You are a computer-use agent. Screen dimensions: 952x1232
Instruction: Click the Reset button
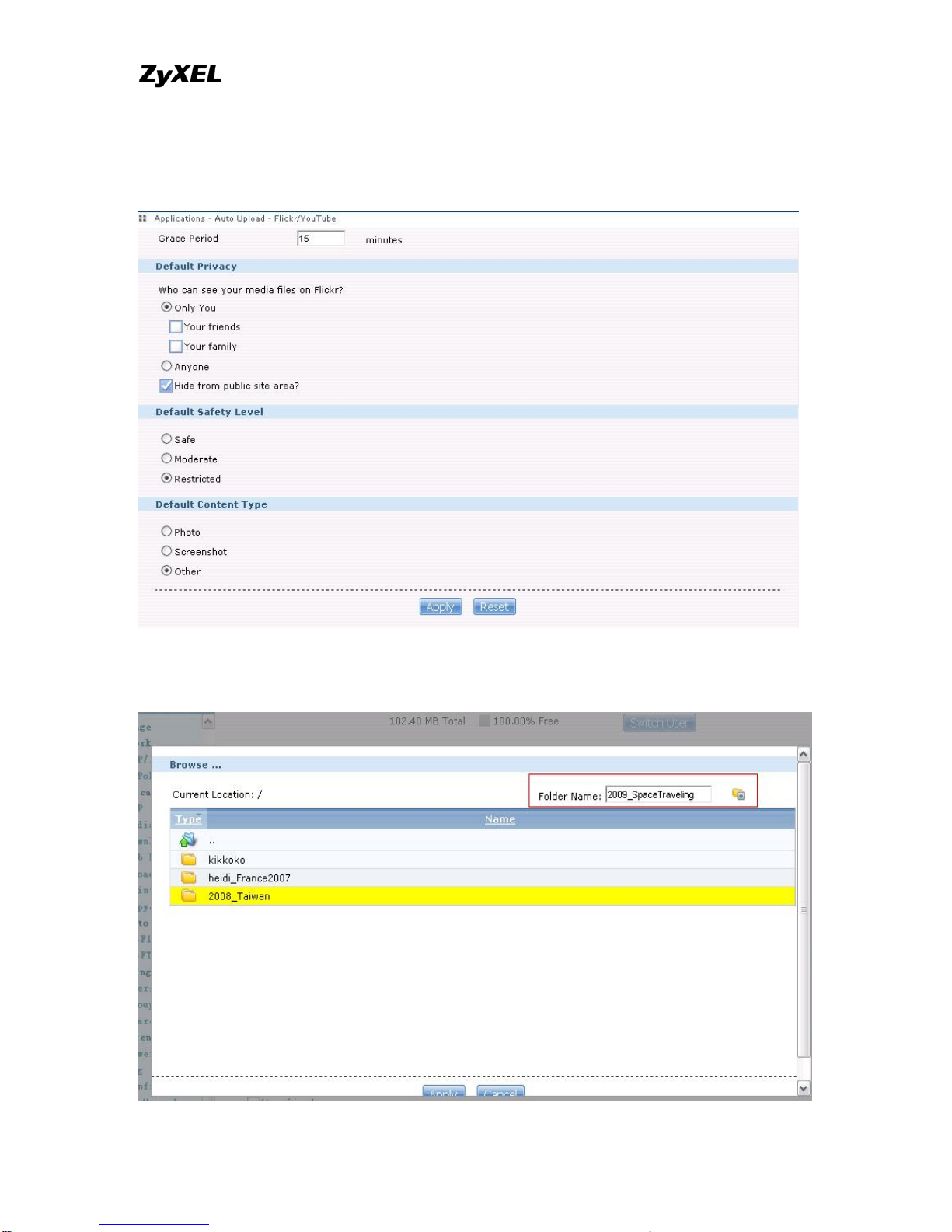494,607
